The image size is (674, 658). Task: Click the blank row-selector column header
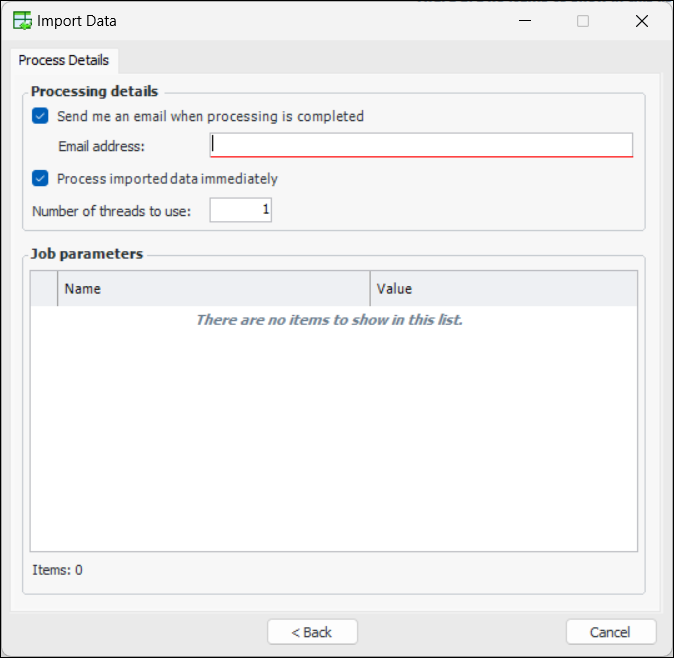44,289
